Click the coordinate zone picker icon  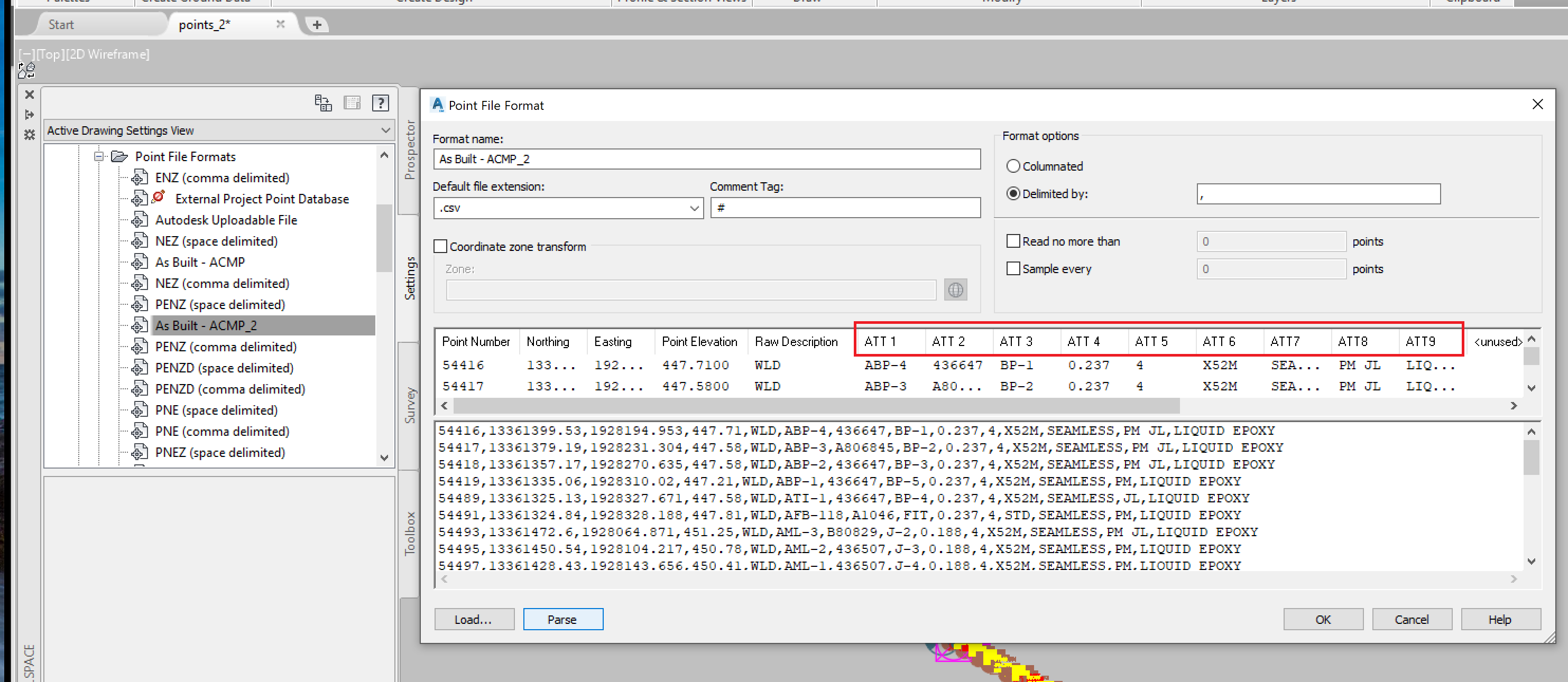(957, 290)
